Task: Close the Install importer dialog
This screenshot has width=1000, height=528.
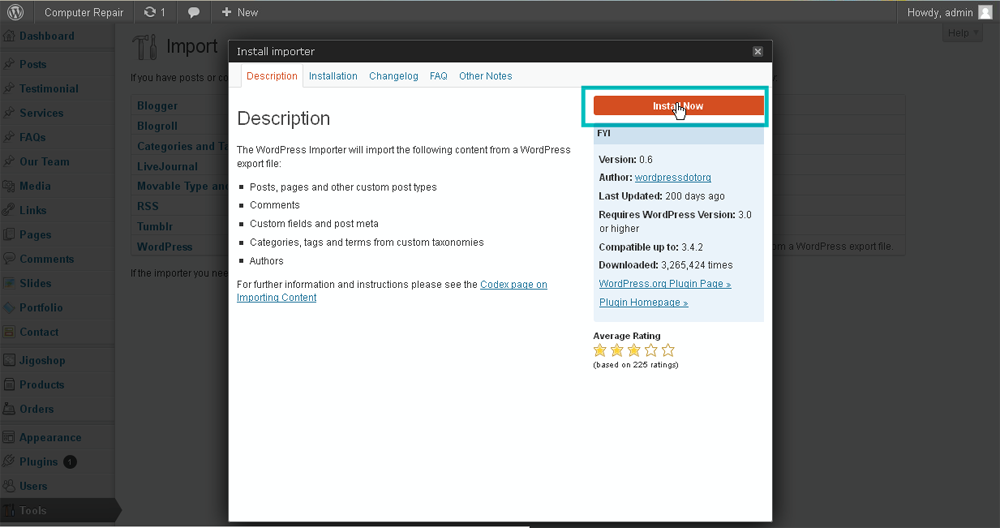Action: coord(757,51)
